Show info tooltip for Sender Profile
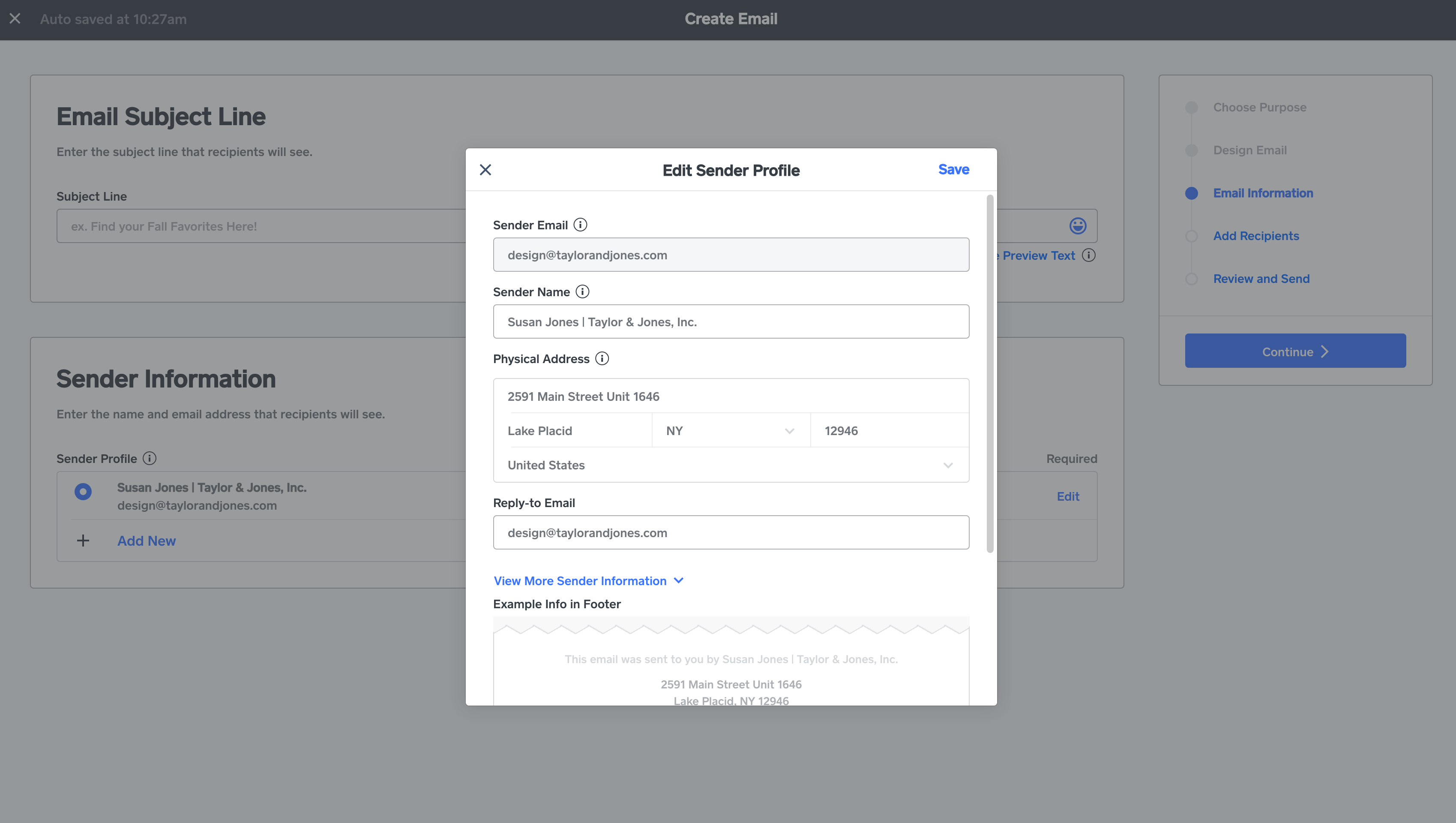Viewport: 1456px width, 823px height. tap(149, 458)
